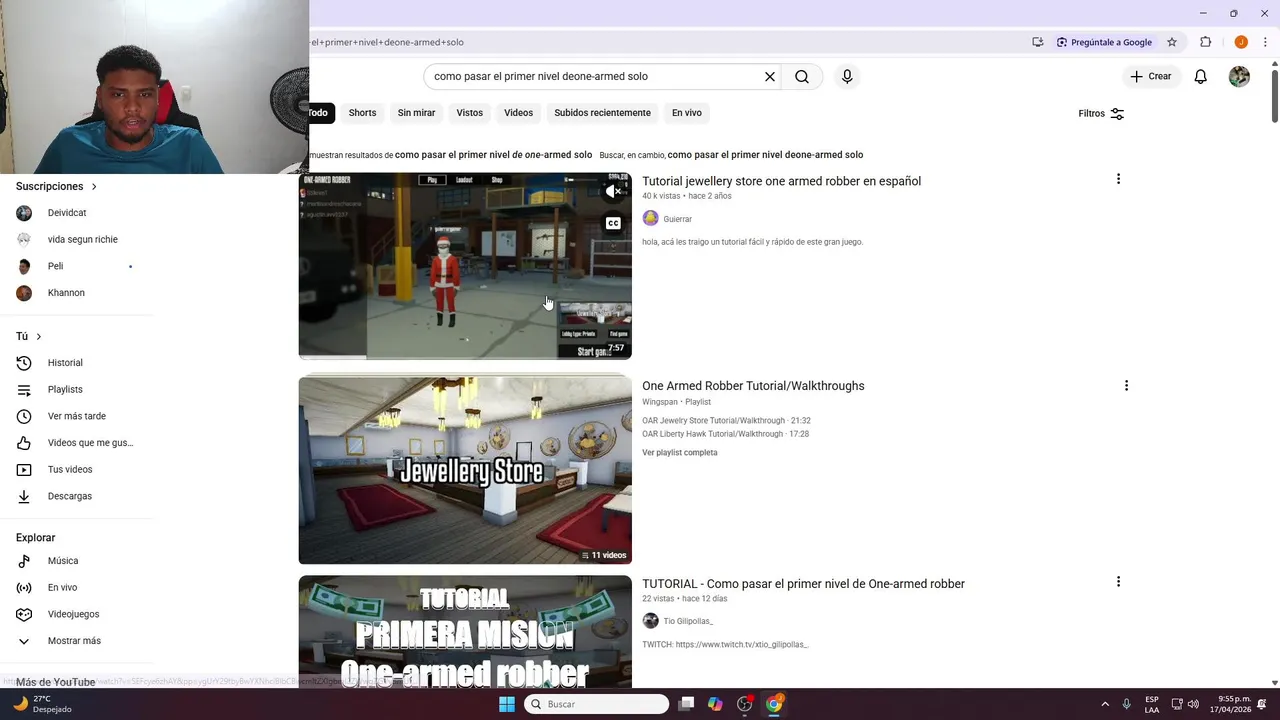Screen dimensions: 1280x720
Task: Open TUTORIAL - Como pasar el primer nivel title
Action: click(x=803, y=584)
